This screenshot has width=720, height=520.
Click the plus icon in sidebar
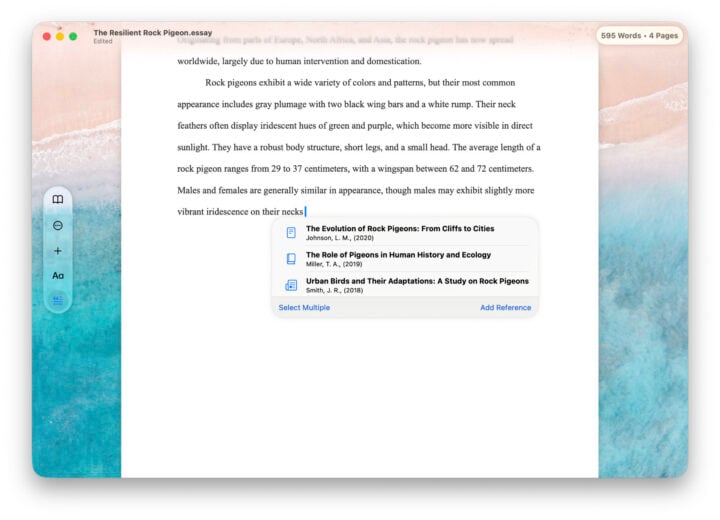(58, 251)
